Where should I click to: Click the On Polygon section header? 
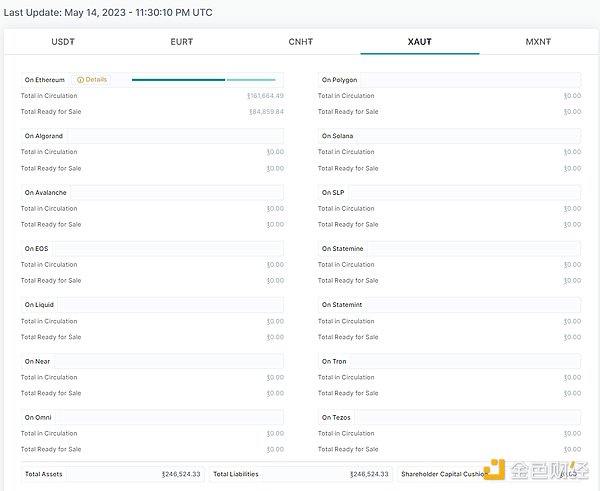click(x=340, y=80)
